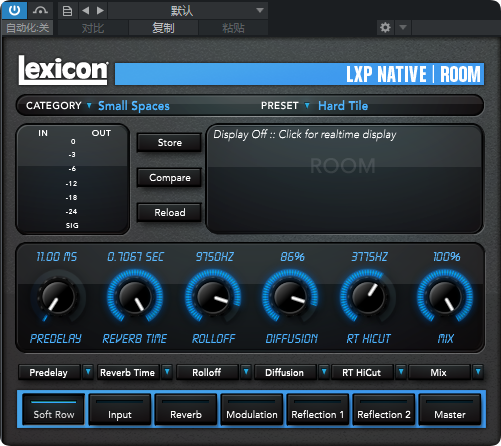
Task: Click the RT HiCut assignment field
Action: click(x=362, y=372)
